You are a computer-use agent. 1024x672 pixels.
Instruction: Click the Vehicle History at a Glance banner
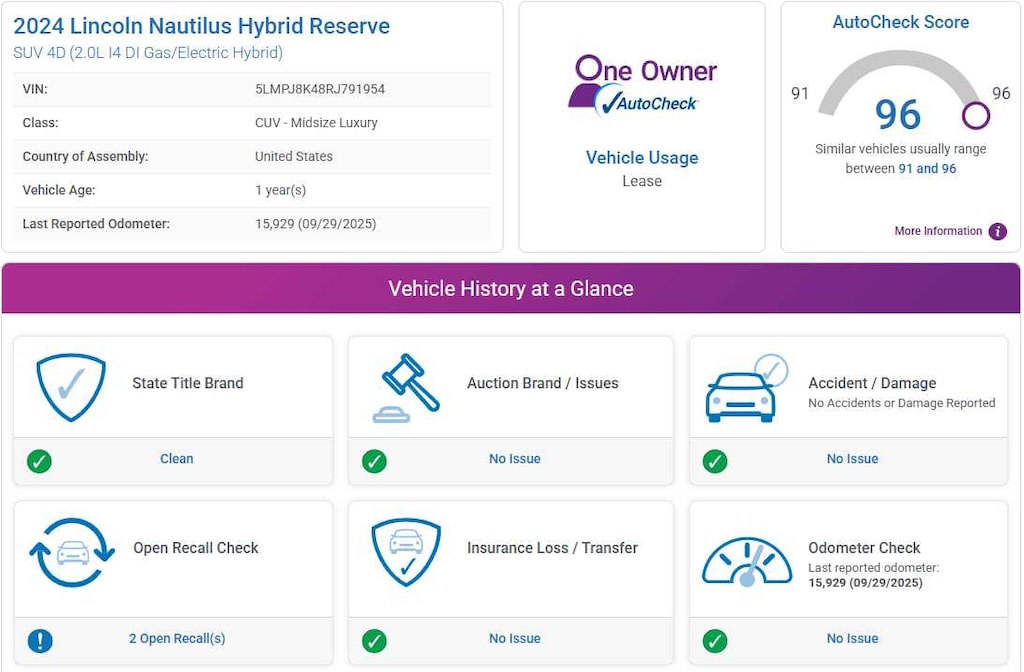(511, 289)
